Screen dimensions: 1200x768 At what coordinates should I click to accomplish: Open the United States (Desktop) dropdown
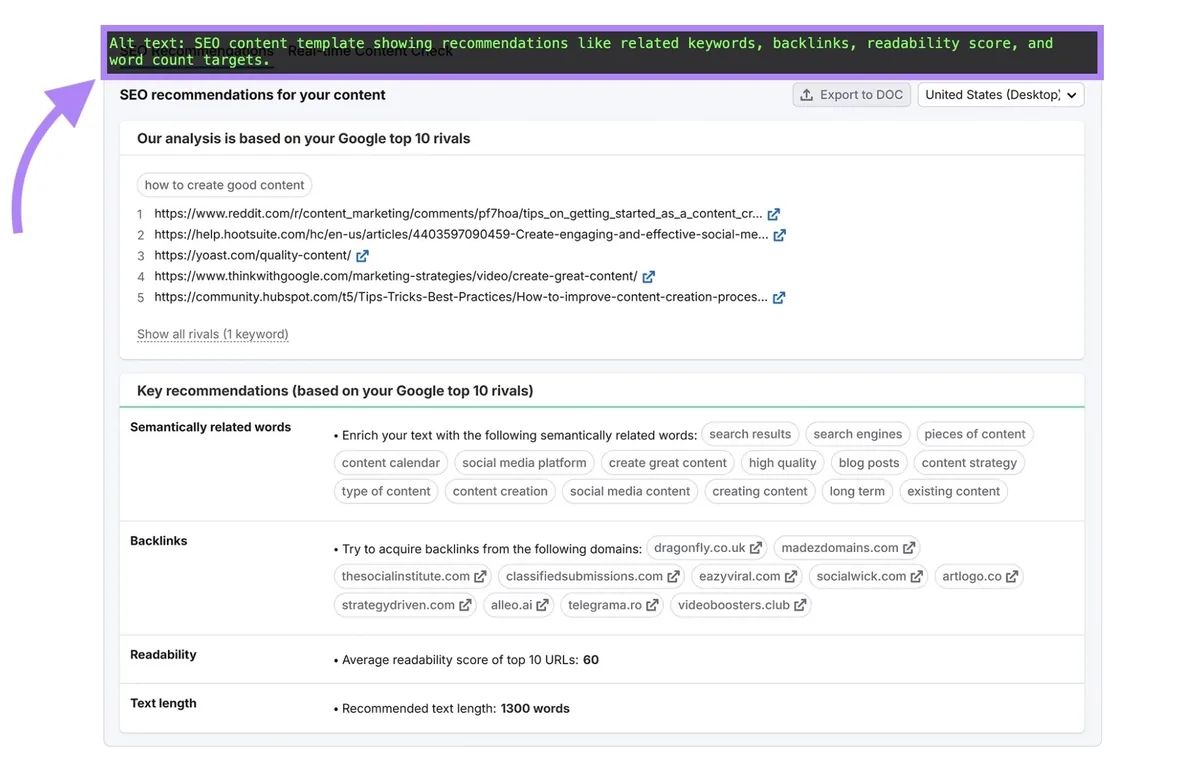1001,95
